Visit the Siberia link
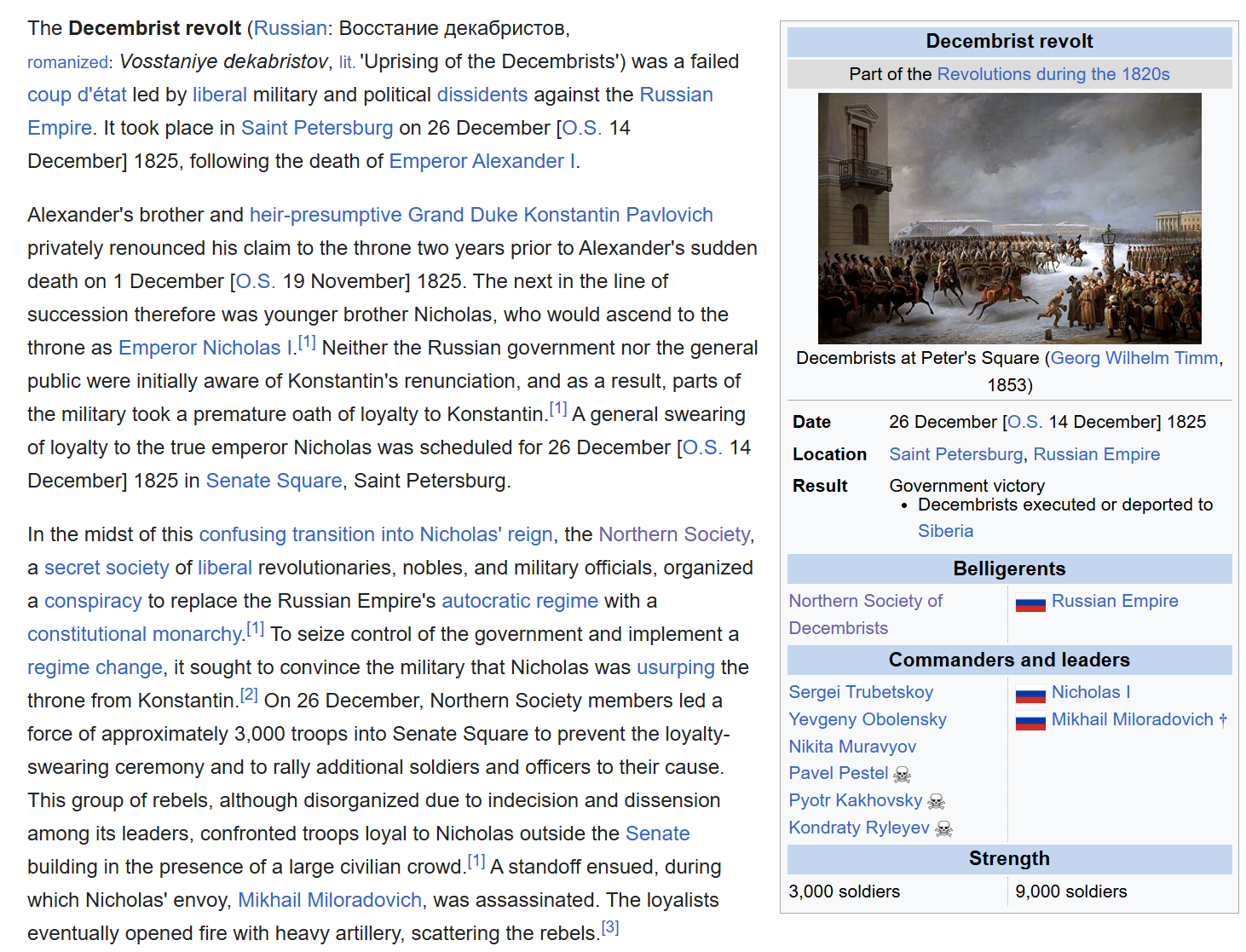 (946, 531)
